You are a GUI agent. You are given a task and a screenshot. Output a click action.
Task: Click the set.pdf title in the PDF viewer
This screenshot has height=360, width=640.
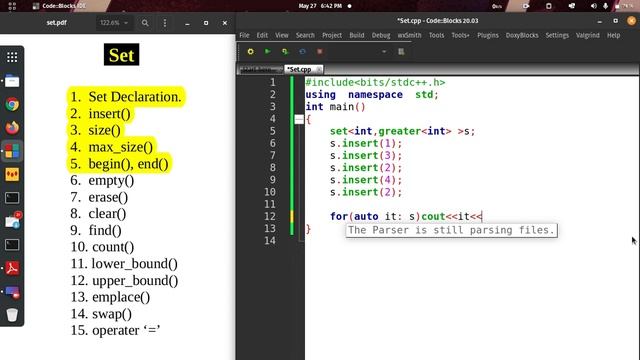(x=56, y=23)
